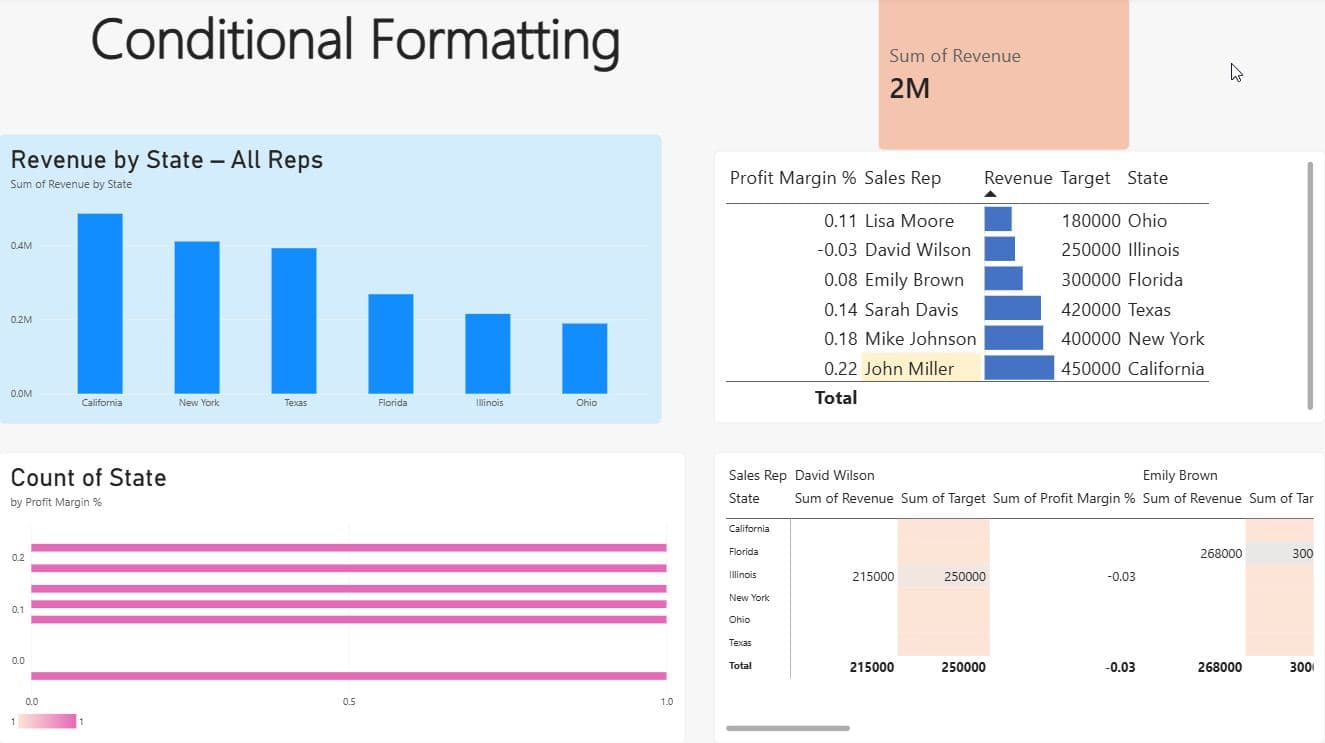Click the bottom pink bar in Count of State
Viewport: 1325px width, 743px height.
coord(348,676)
